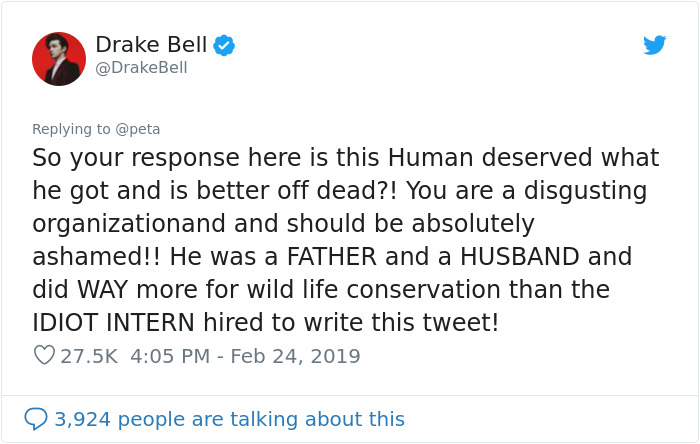Open the @DrakeBell handle link
Screen dimensions: 700x444
pyautogui.click(x=142, y=68)
